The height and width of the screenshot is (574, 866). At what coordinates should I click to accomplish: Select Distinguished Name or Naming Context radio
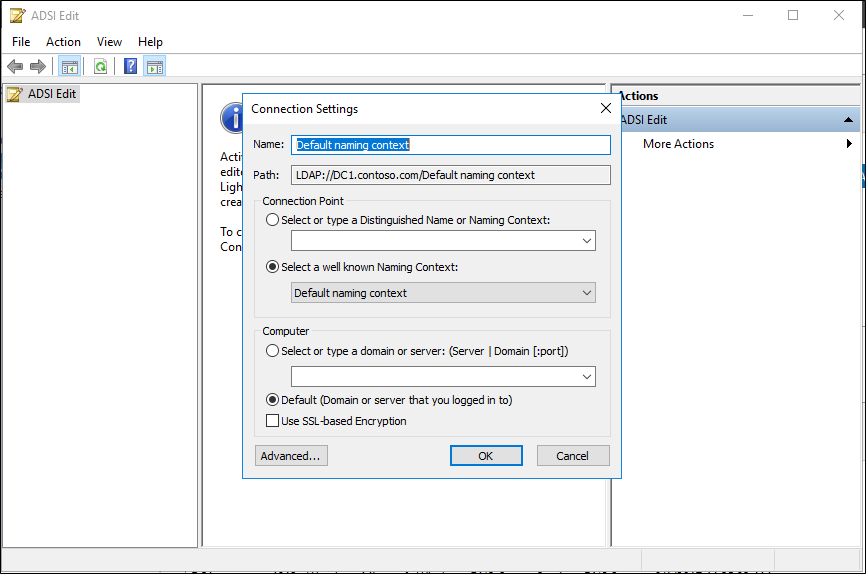click(272, 220)
